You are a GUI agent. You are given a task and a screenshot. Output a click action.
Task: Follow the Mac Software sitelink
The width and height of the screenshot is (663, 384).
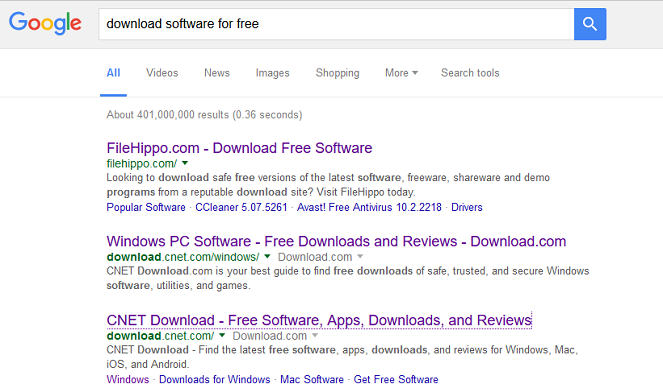312,379
